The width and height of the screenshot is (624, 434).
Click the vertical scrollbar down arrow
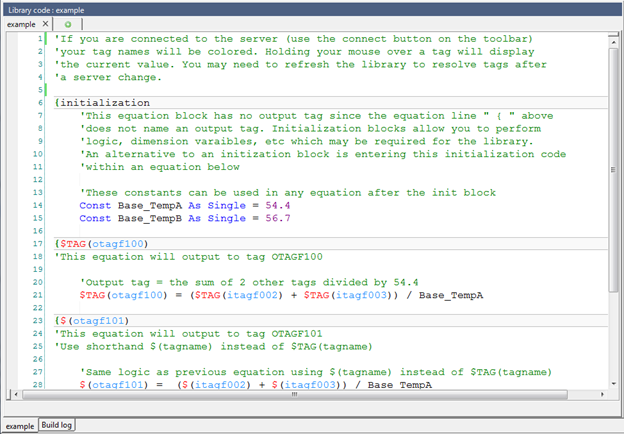point(613,384)
